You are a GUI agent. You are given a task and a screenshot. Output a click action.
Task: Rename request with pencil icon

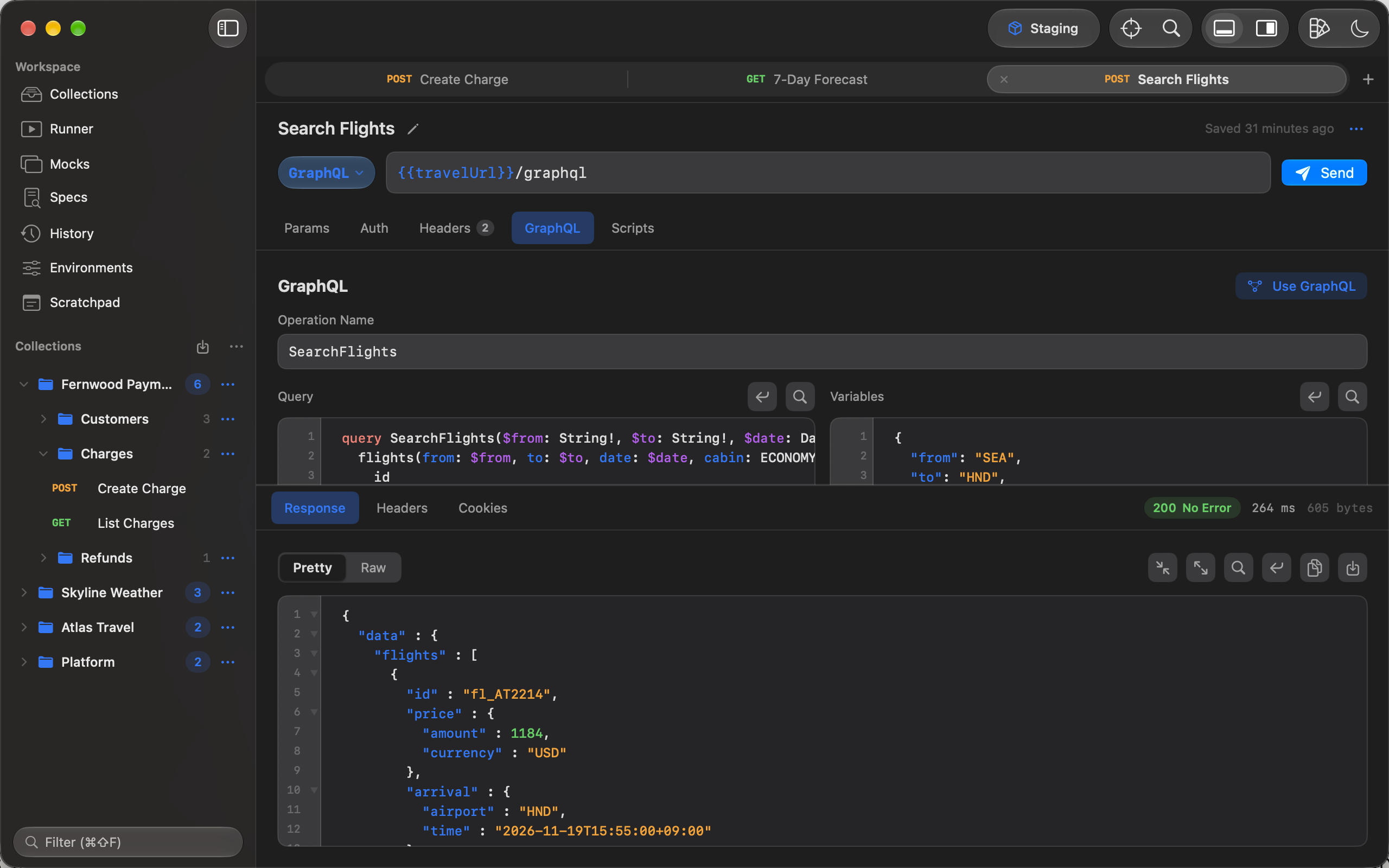point(413,129)
